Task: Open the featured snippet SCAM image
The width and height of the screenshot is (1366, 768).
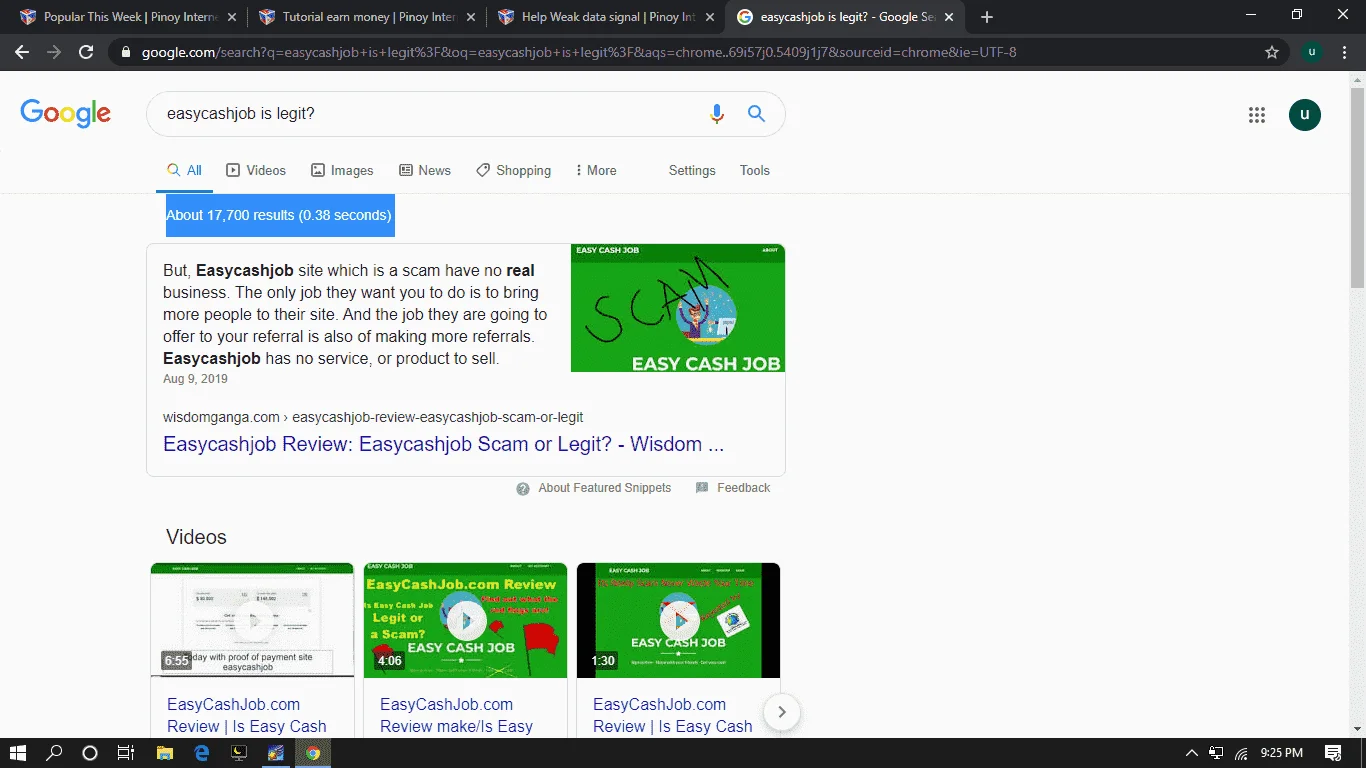Action: [678, 308]
